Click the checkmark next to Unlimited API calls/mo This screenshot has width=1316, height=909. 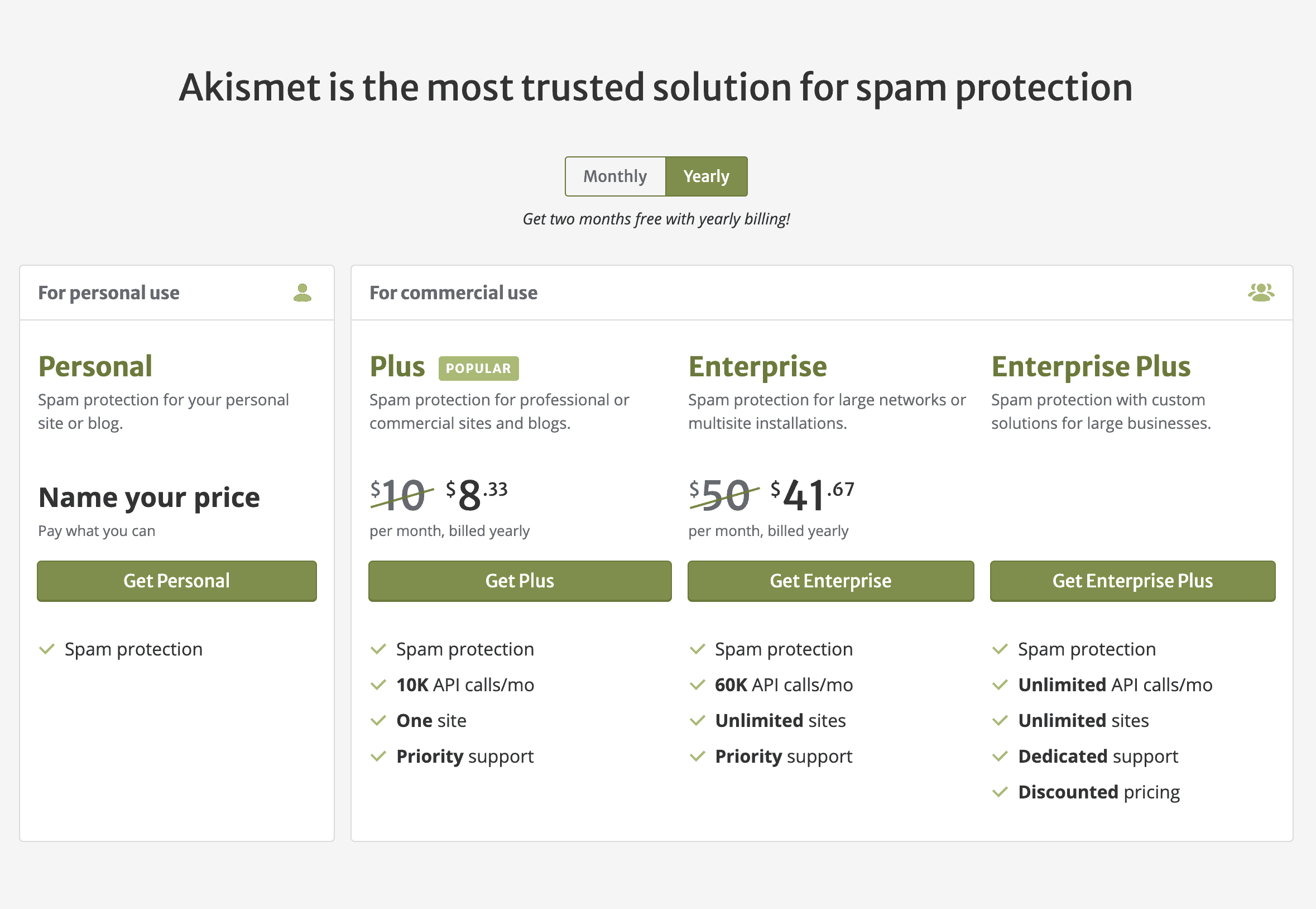coord(1000,685)
